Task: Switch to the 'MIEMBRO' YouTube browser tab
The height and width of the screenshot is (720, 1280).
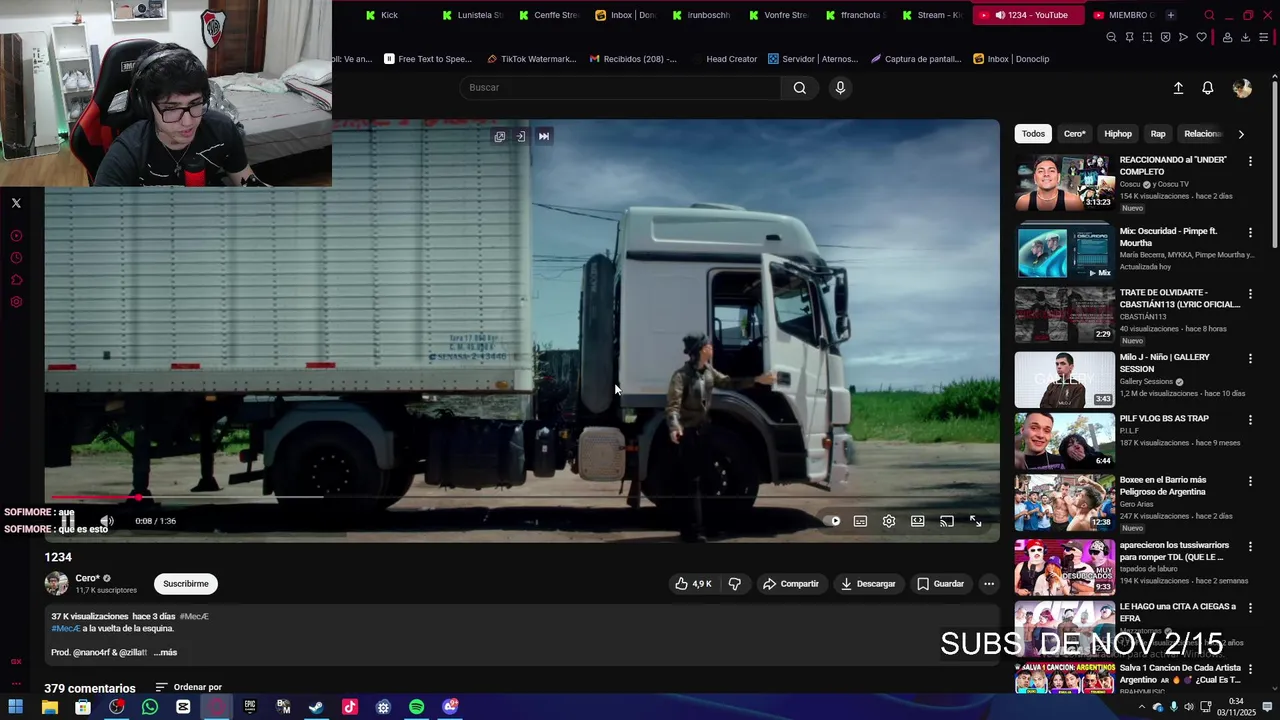Action: (x=1124, y=15)
